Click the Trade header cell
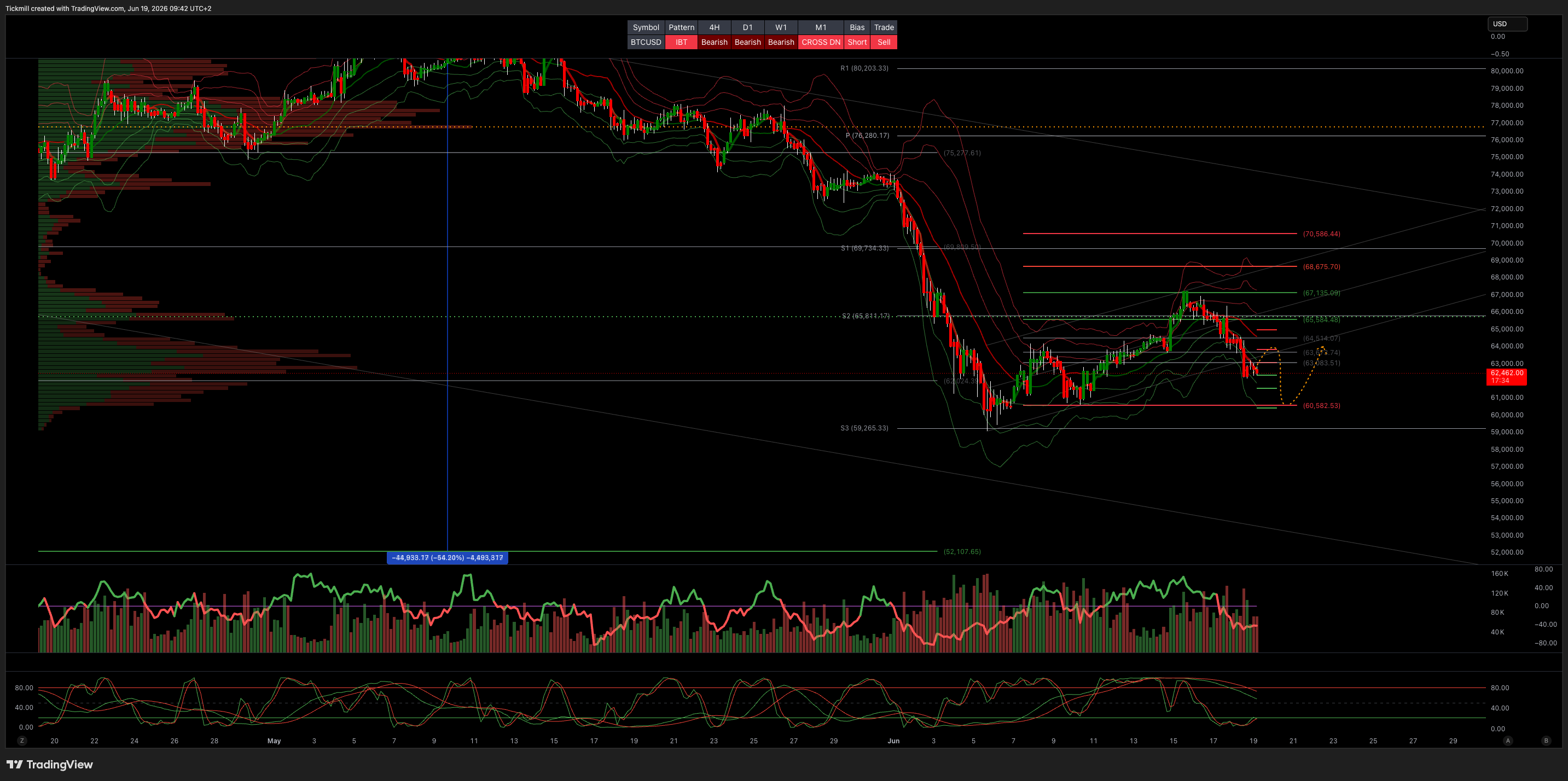This screenshot has height=781, width=1568. [x=884, y=27]
